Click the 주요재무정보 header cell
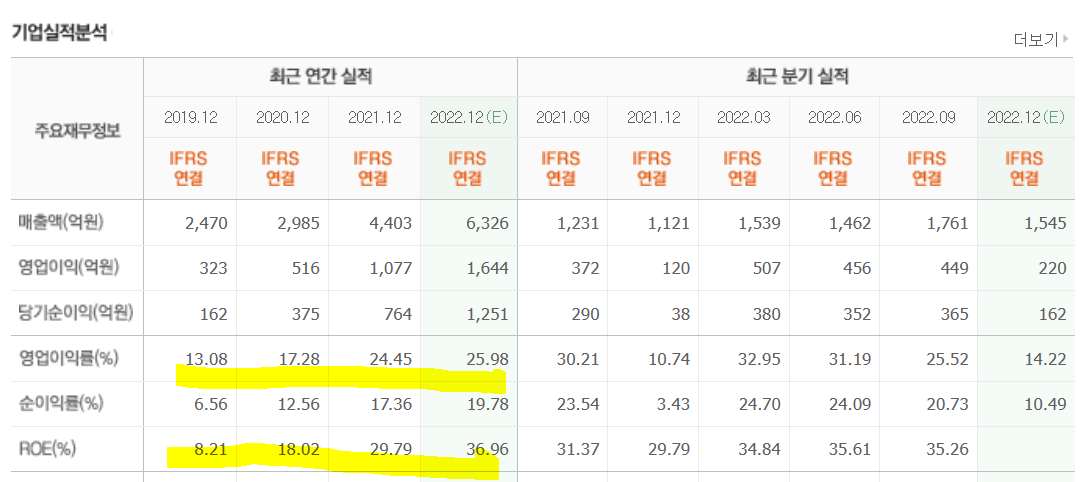This screenshot has height=482, width=1084. [77, 129]
